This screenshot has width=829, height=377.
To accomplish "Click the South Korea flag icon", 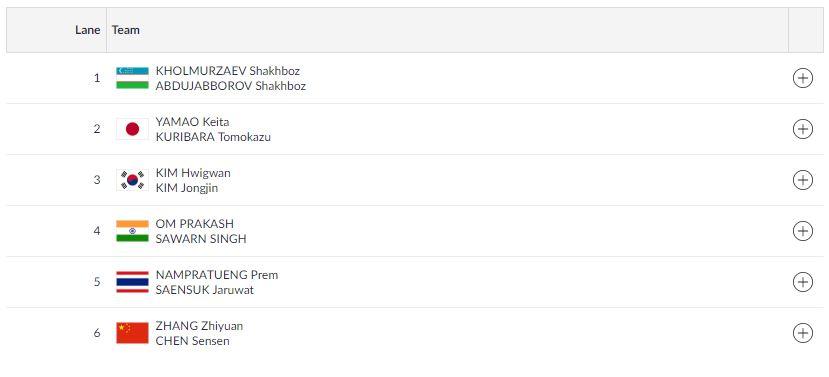I will click(132, 180).
